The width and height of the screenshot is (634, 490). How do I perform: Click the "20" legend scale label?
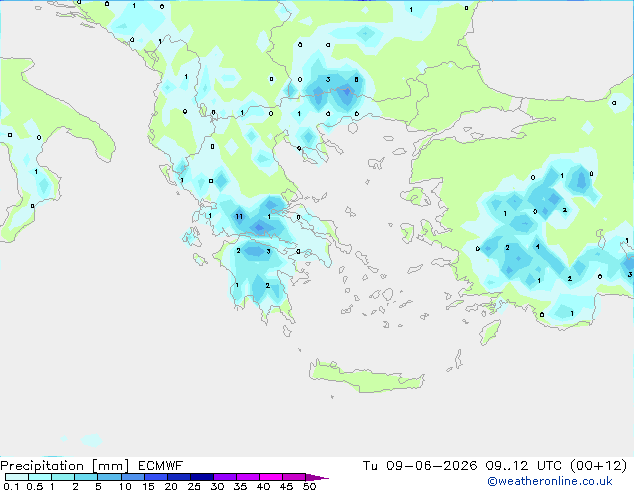(171, 486)
